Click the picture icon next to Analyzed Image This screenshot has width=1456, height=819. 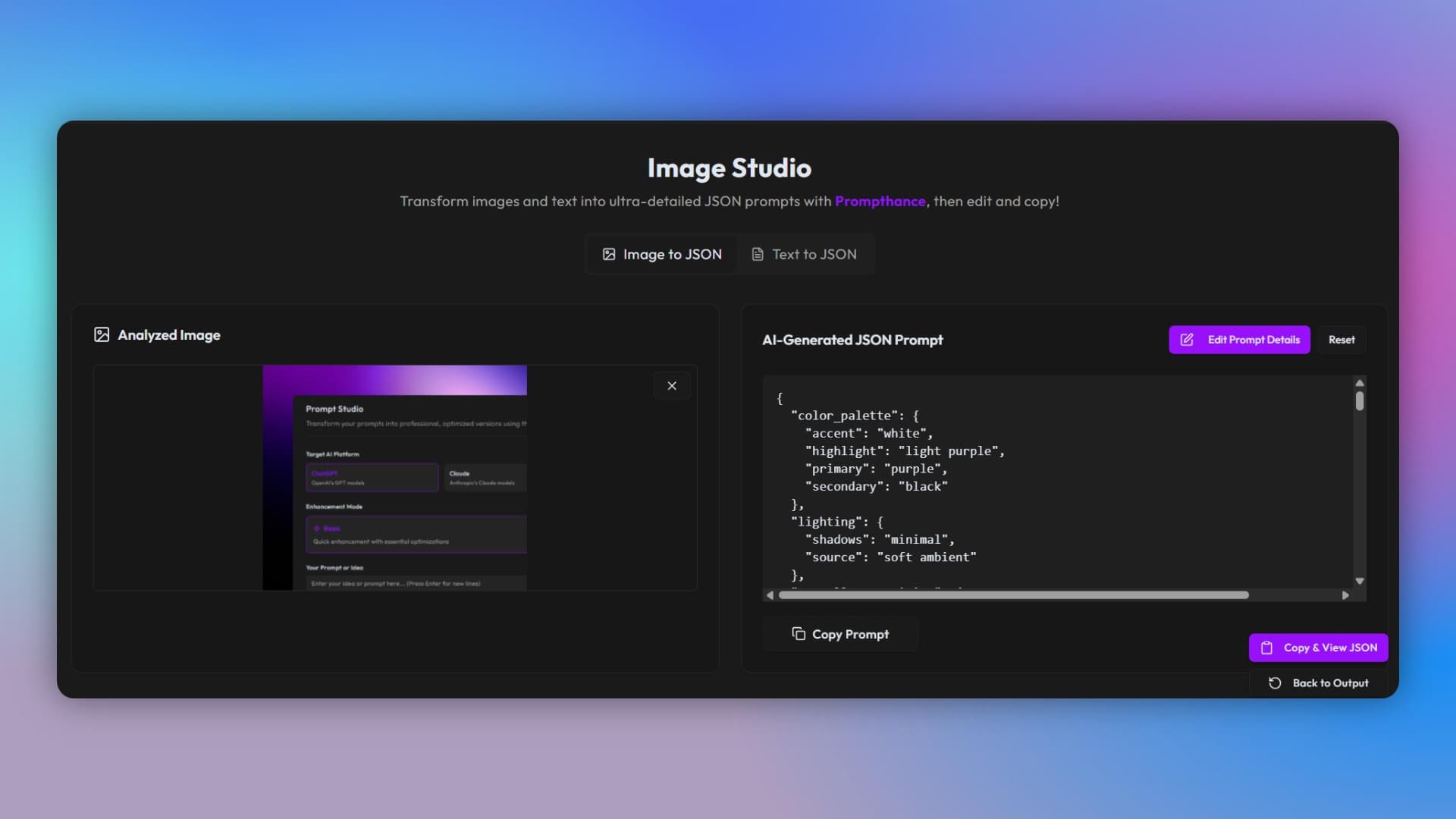[102, 334]
